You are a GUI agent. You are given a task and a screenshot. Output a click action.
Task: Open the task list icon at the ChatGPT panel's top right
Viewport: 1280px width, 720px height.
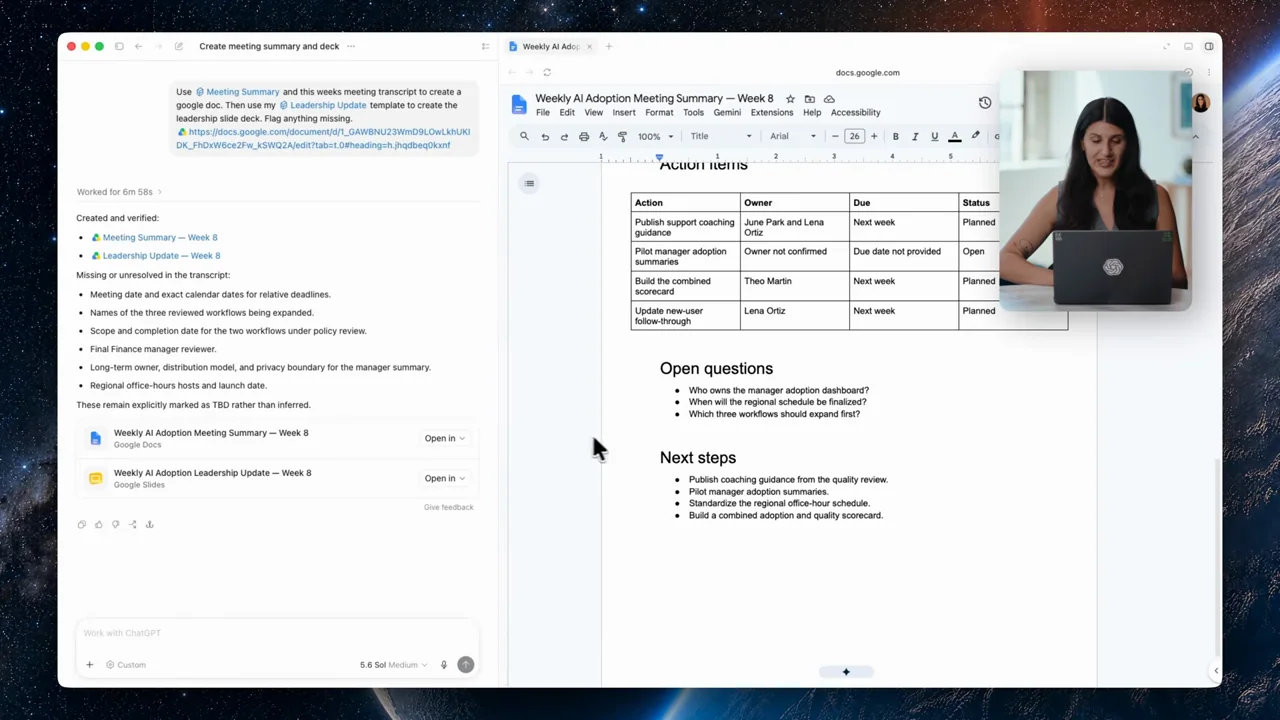[x=486, y=46]
